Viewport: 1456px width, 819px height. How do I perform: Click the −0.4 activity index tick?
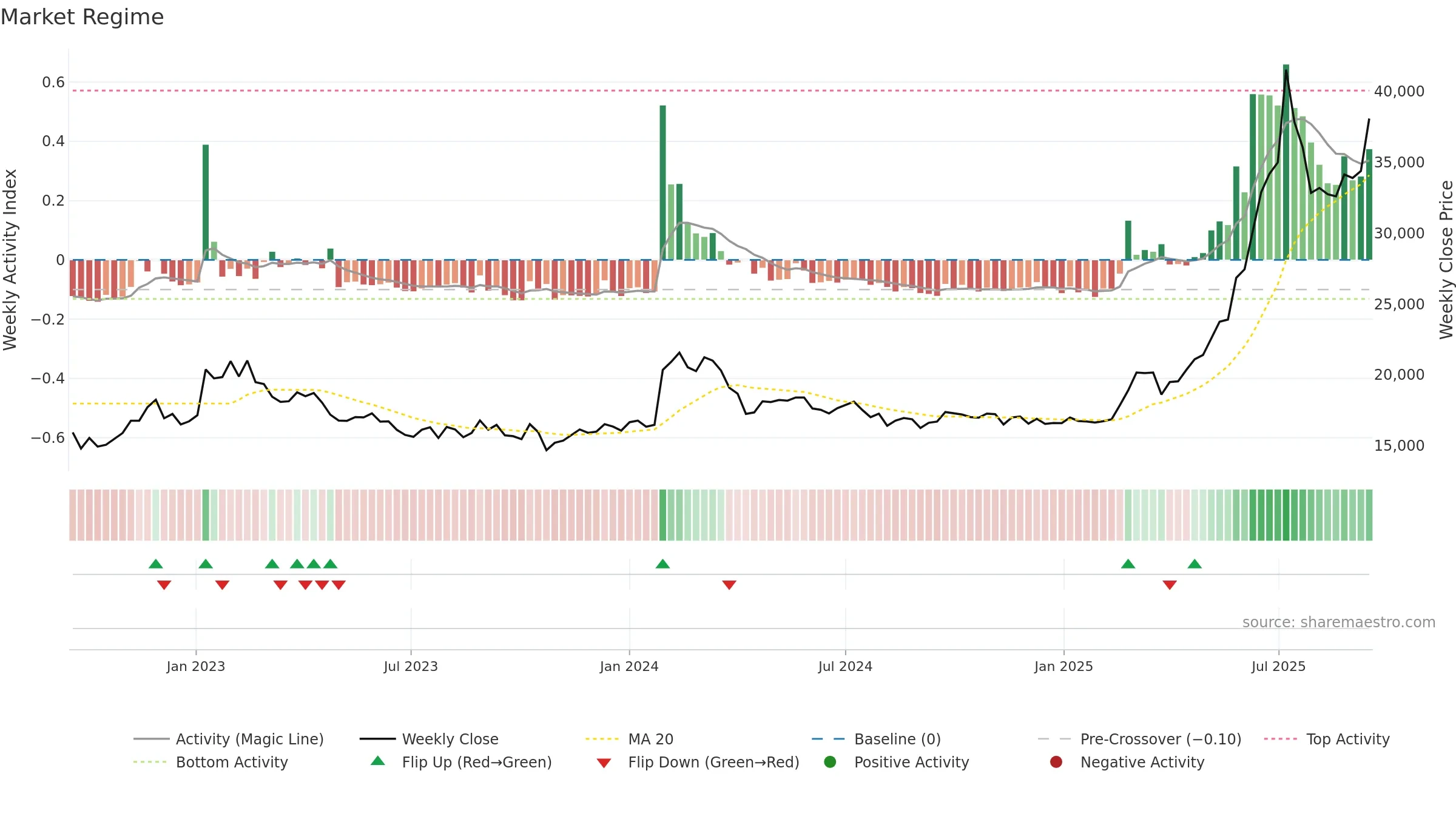click(47, 379)
